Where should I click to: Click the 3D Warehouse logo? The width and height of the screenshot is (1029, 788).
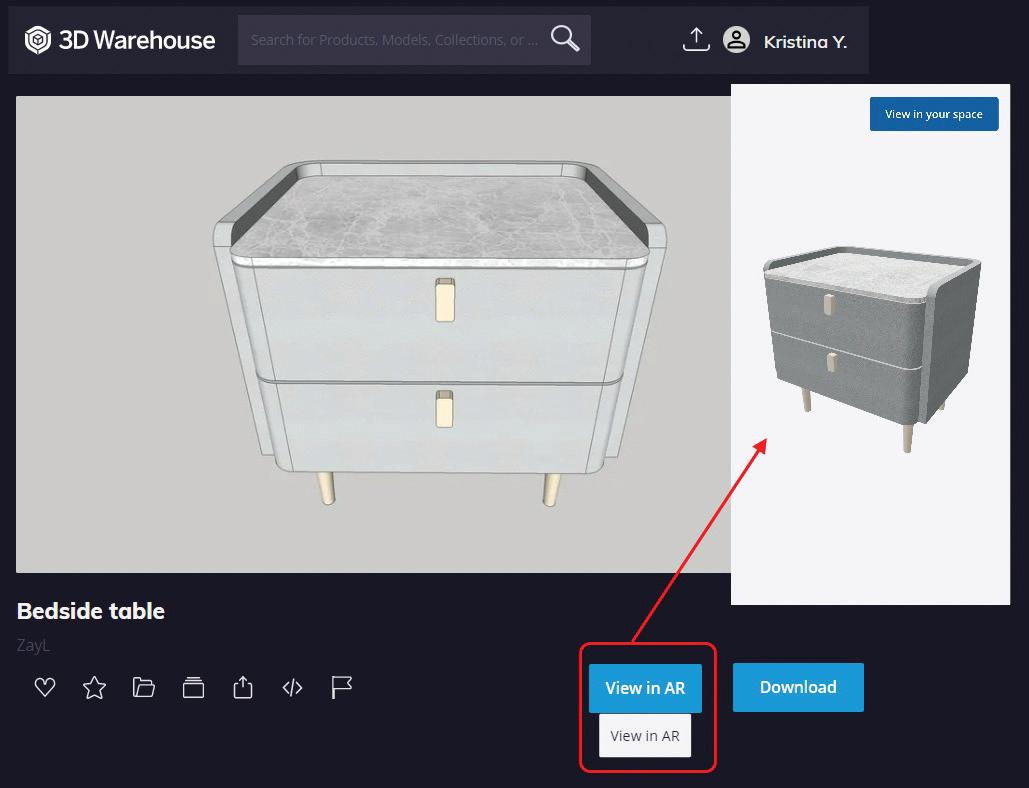click(120, 40)
